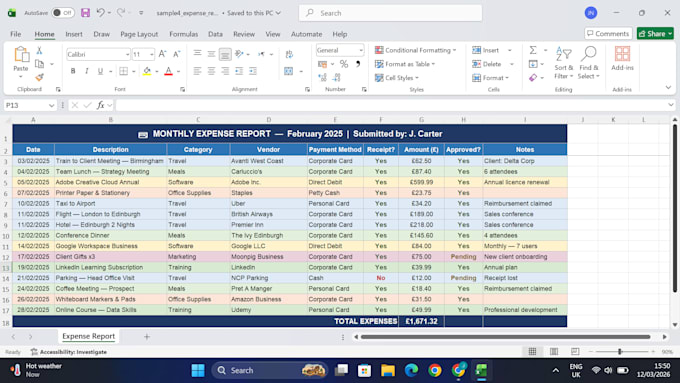
Task: Switch to the Formulas tab
Action: (x=183, y=34)
